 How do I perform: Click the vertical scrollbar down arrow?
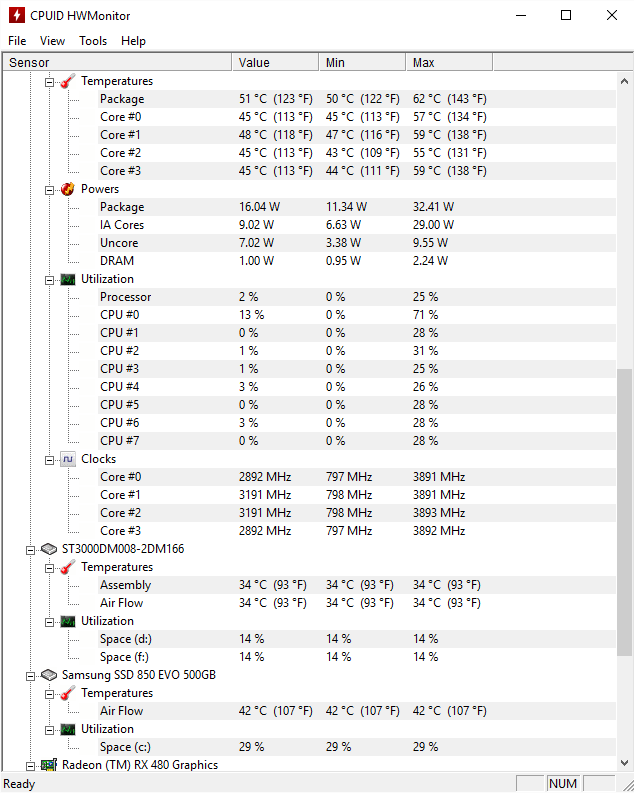(x=624, y=763)
